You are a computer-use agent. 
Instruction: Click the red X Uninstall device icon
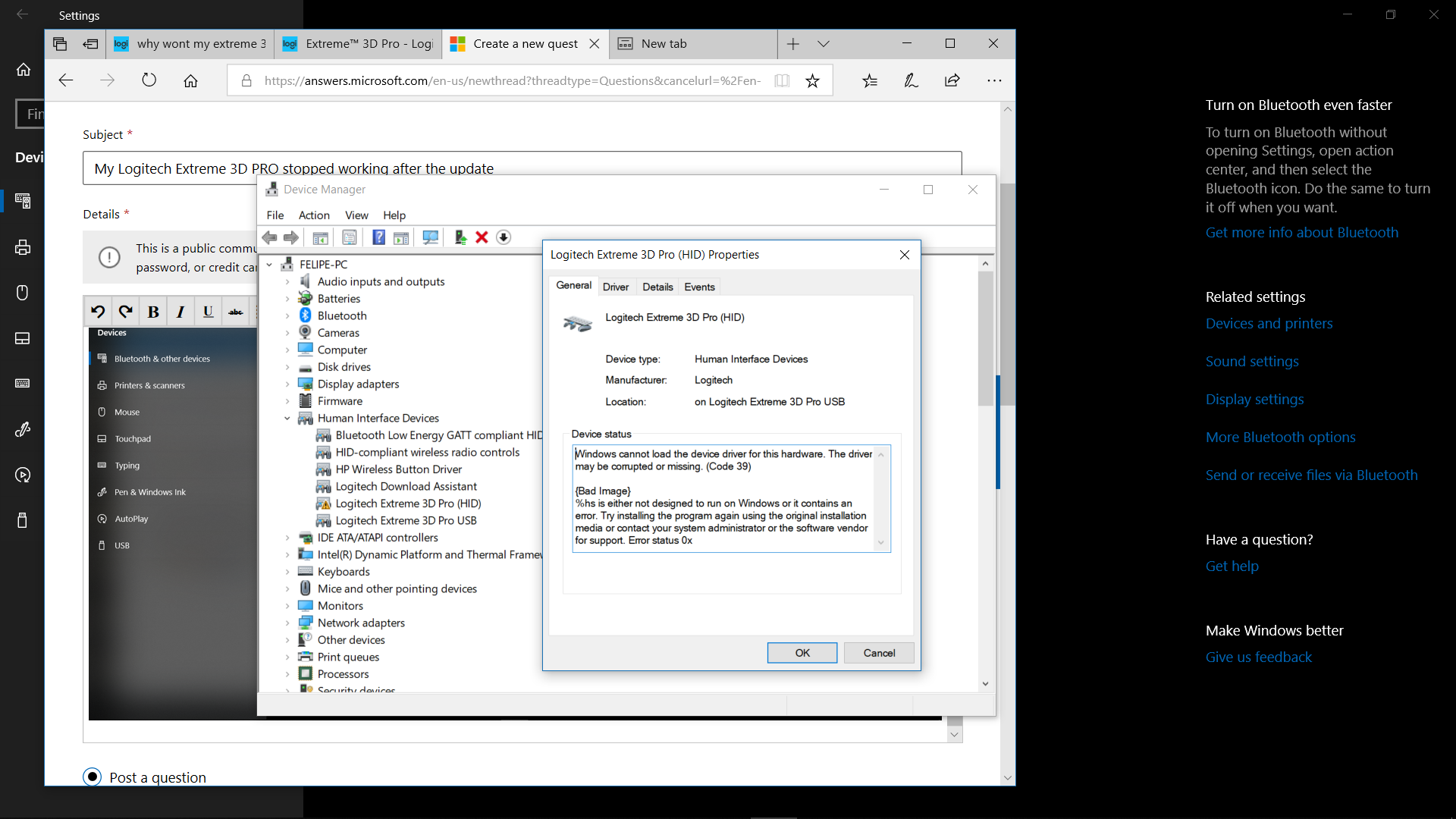click(482, 237)
